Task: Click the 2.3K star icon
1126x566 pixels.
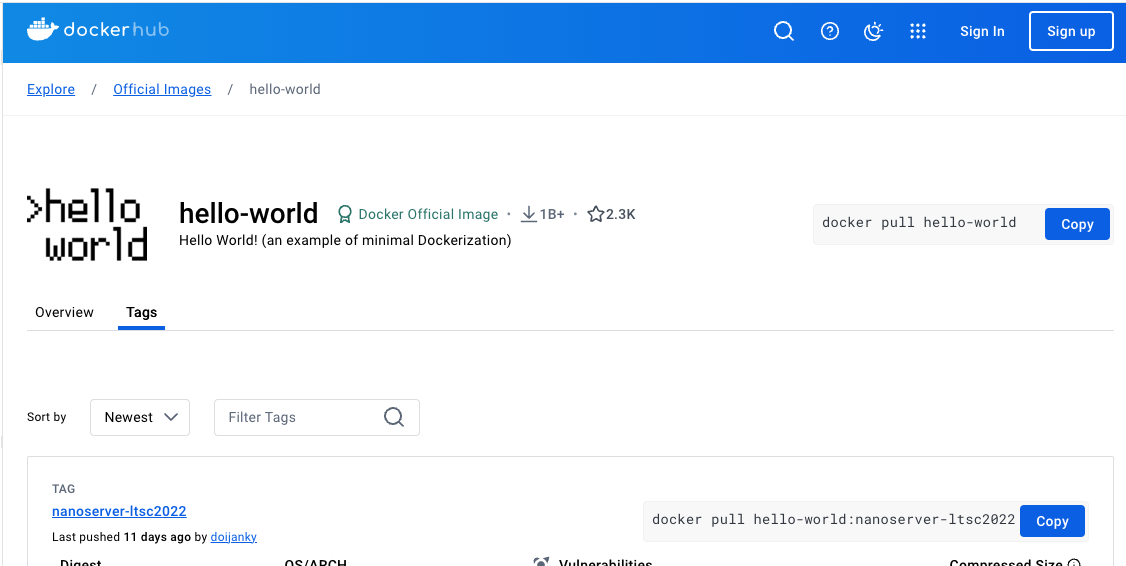Action: tap(595, 214)
